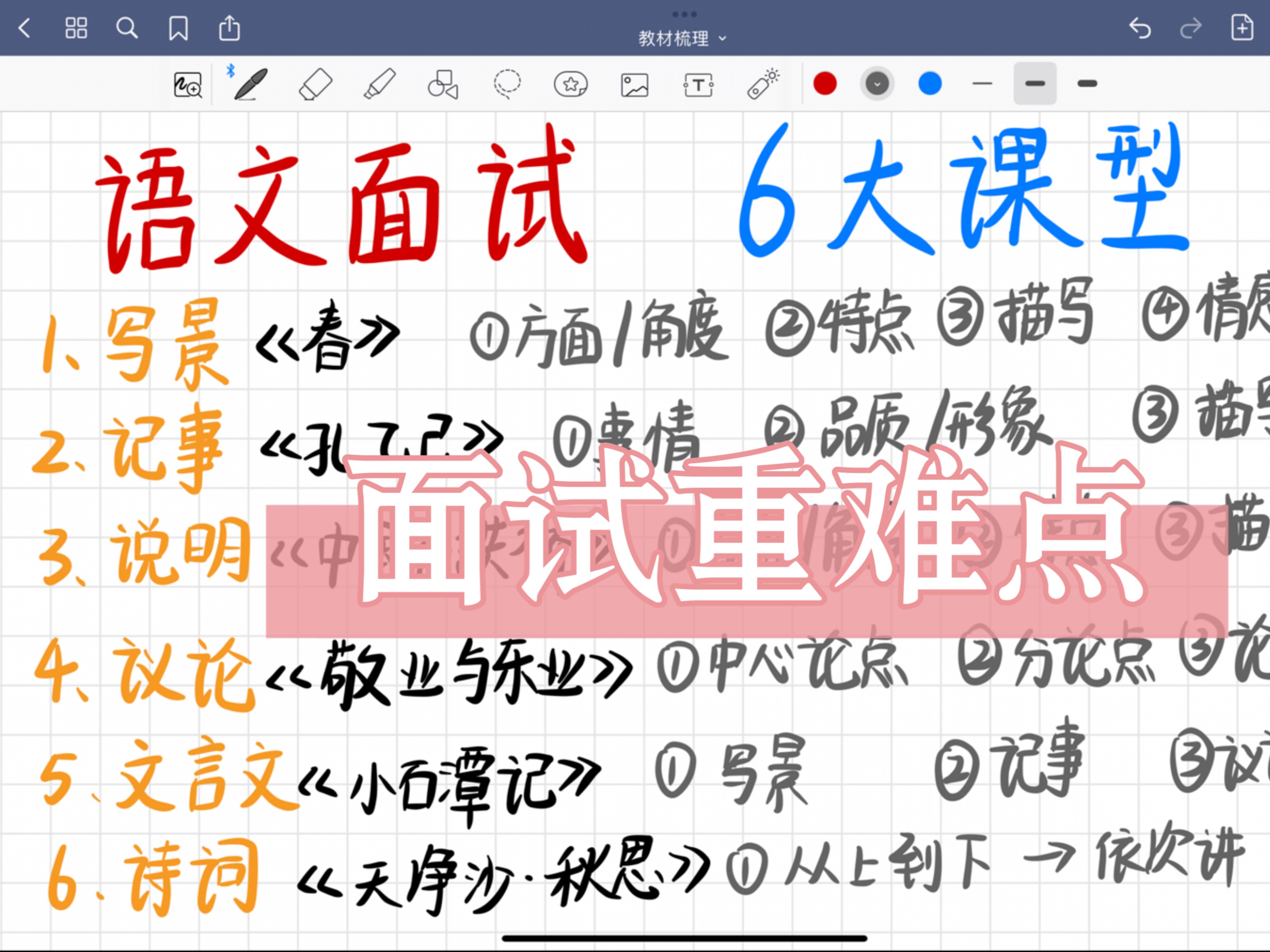
Task: Select the Eraser tool
Action: [315, 84]
